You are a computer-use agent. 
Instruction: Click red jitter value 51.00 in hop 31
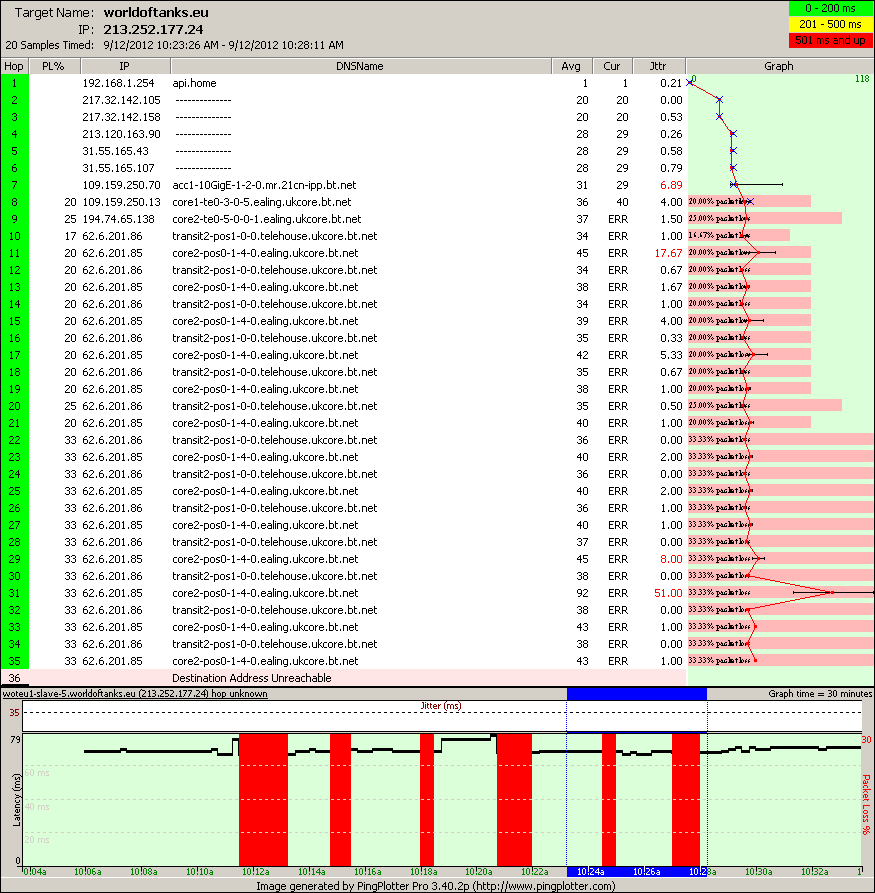pos(669,593)
